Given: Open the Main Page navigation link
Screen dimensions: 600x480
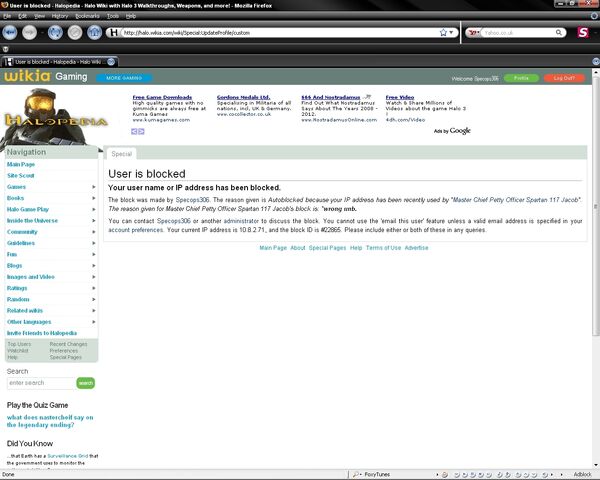Looking at the screenshot, I should point(21,164).
